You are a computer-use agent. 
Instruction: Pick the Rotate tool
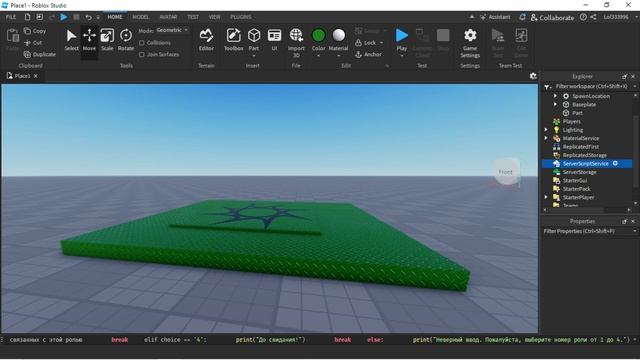(x=126, y=40)
